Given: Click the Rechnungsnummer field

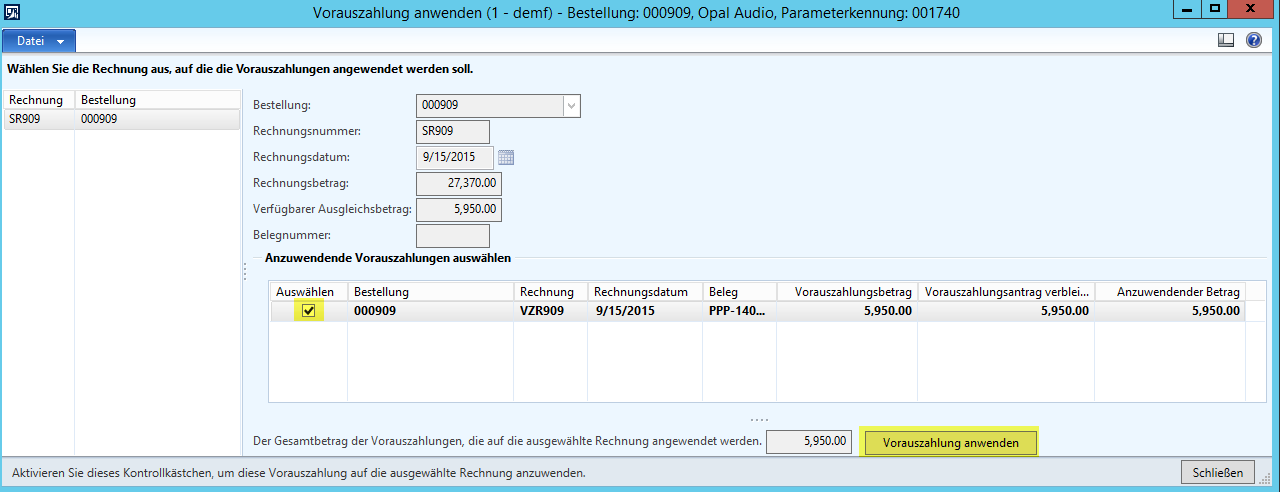Looking at the screenshot, I should [x=452, y=132].
